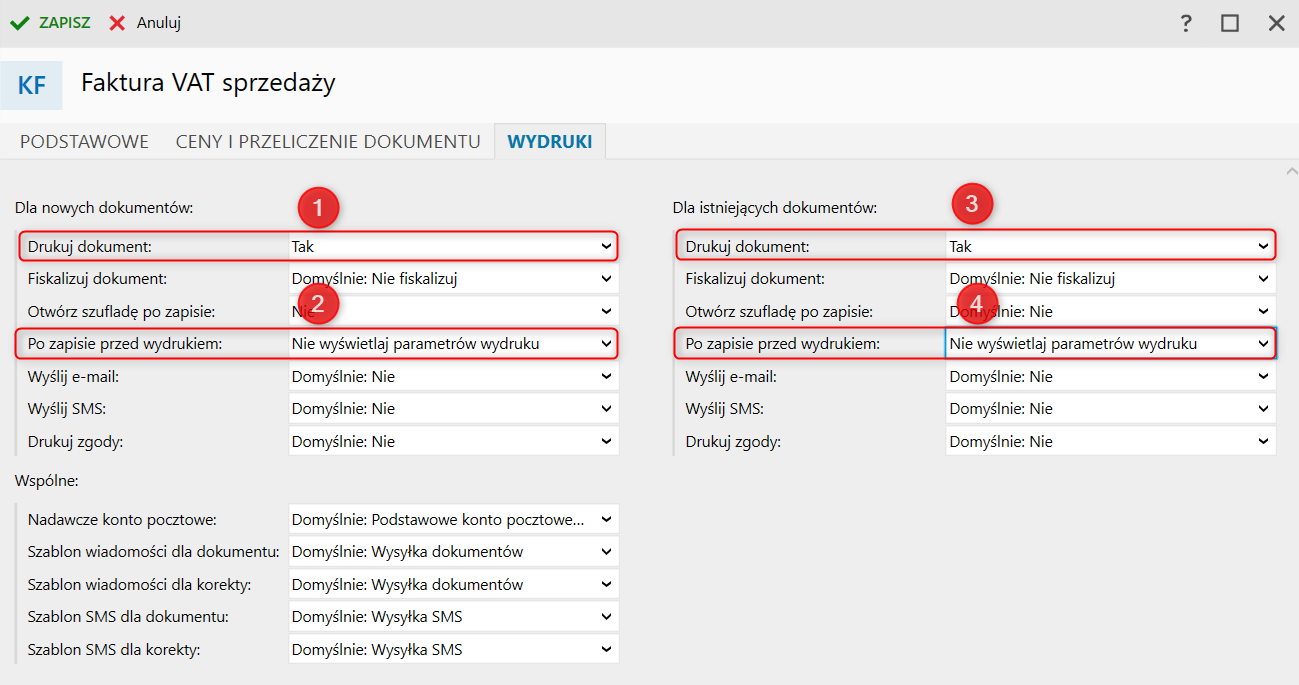Open Szablon wiadomości dla dokumentu dropdown
Viewport: 1299px width, 685px height.
[453, 552]
